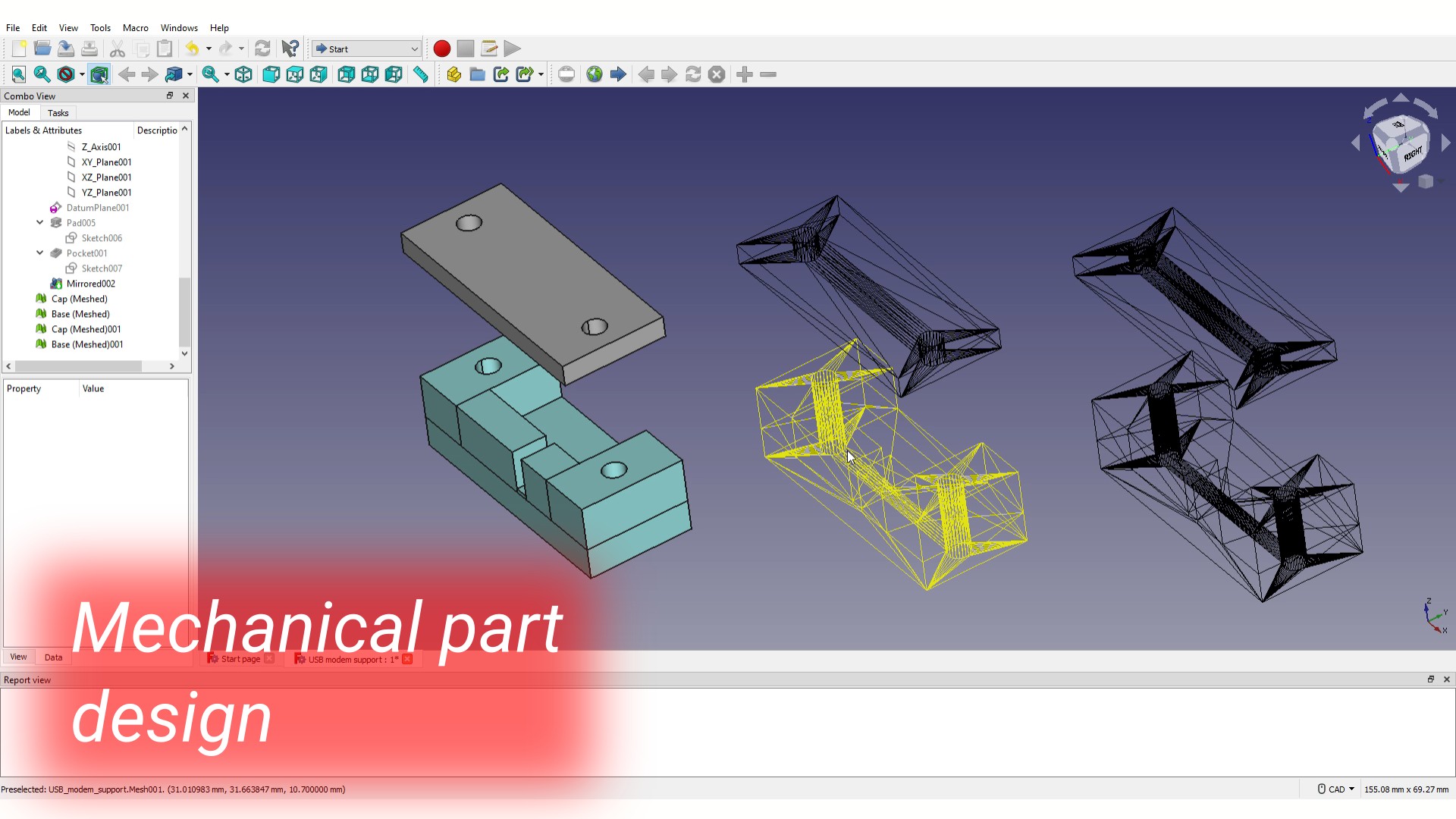Zoom out with the minus icon

(768, 74)
